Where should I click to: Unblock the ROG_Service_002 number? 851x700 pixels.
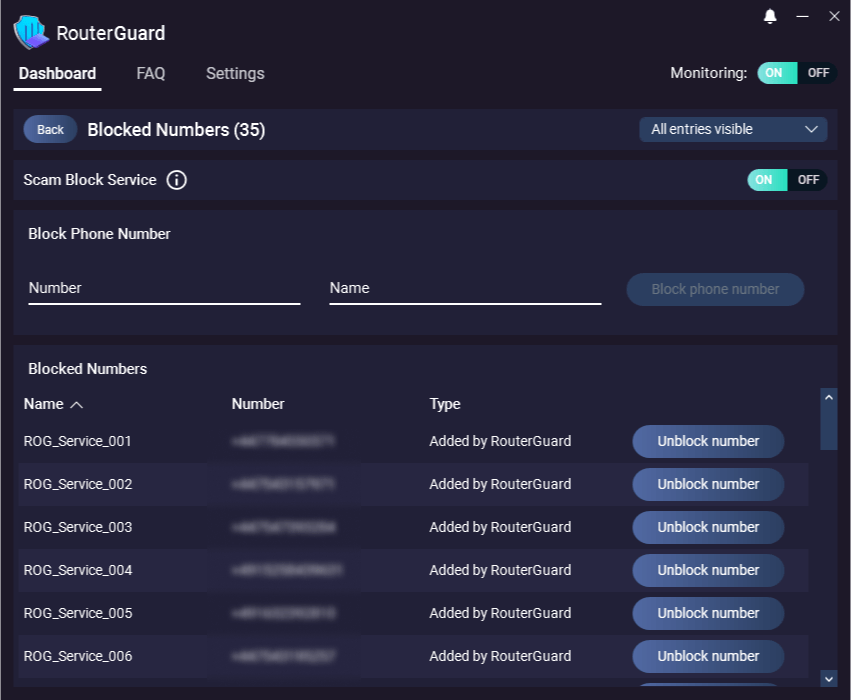708,484
